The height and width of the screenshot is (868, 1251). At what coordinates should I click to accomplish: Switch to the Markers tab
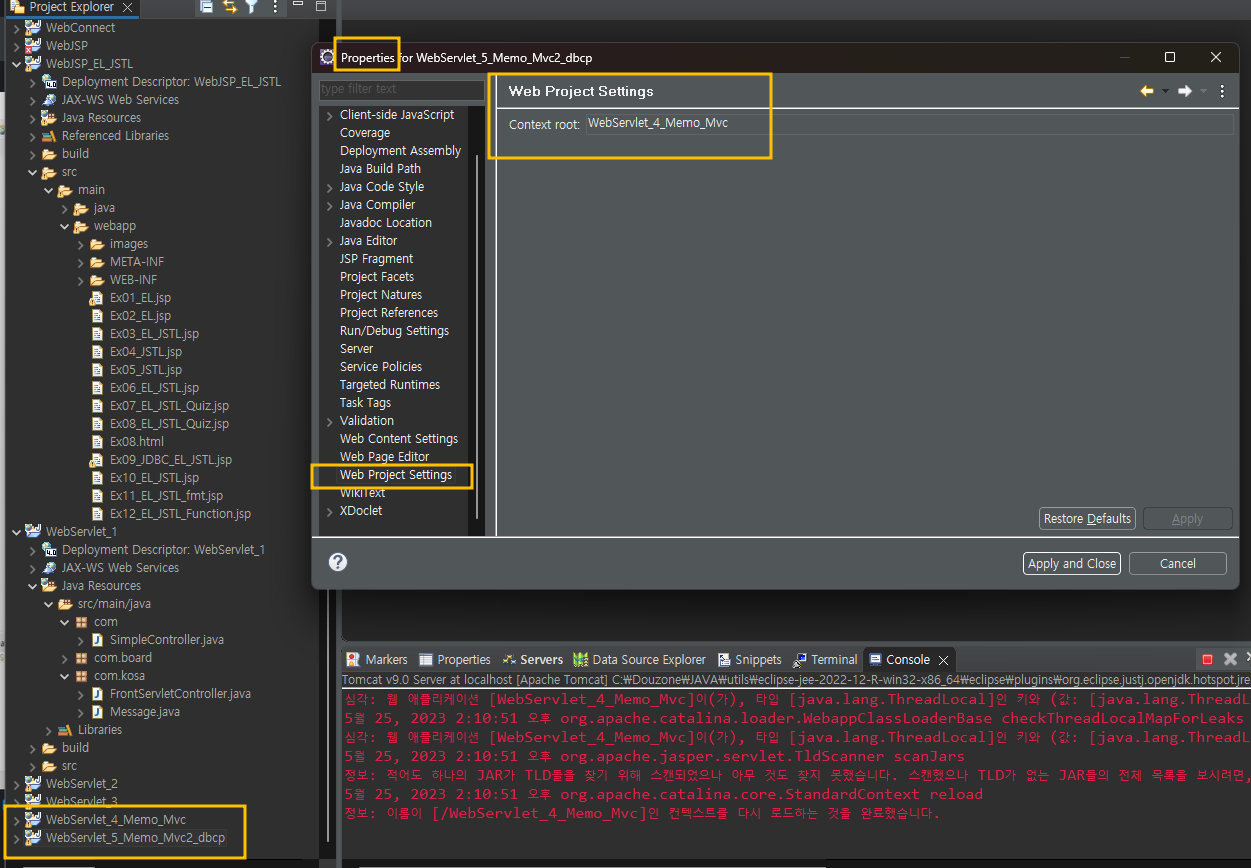pos(377,660)
